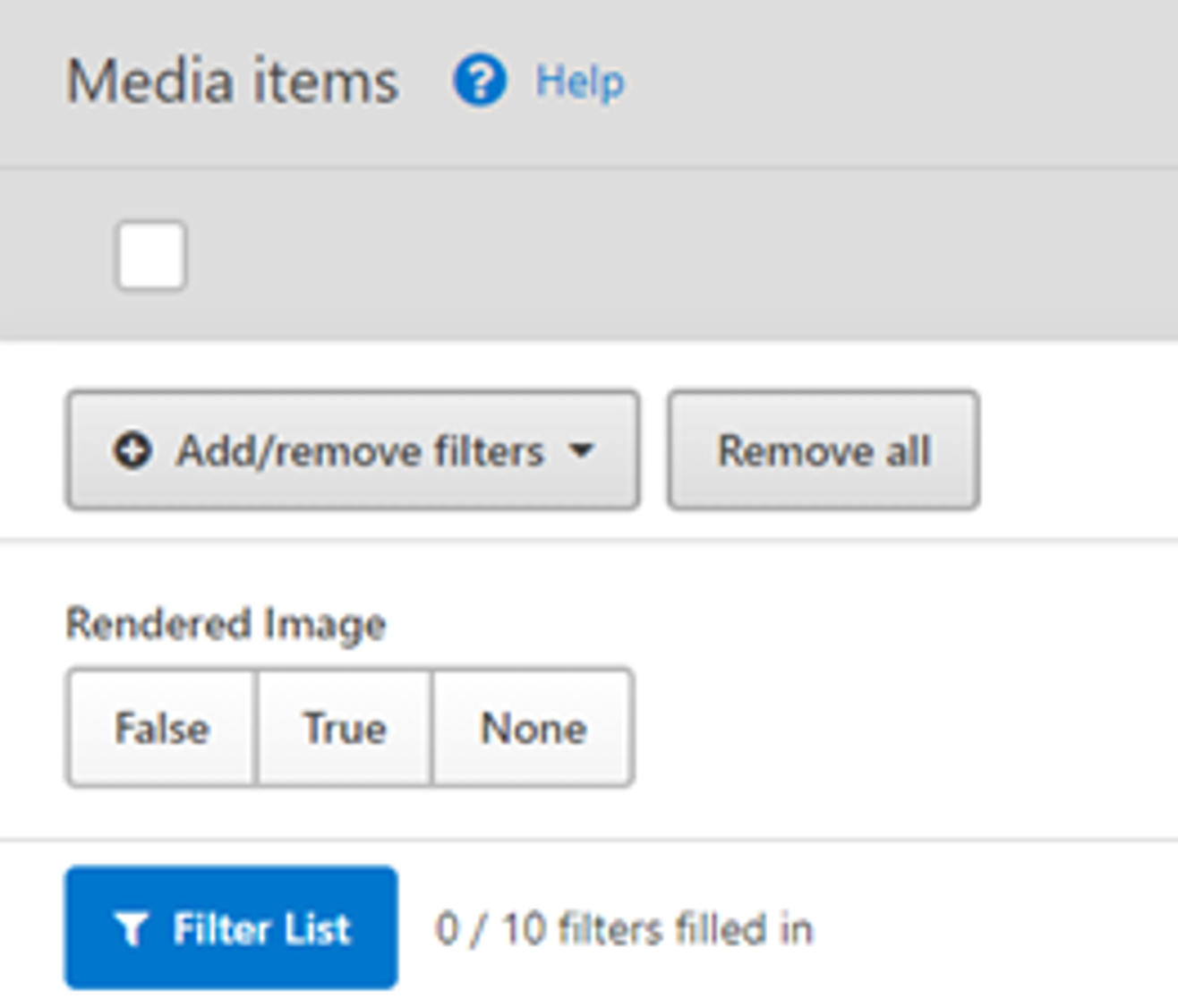Click the Rendered Image filter label
This screenshot has width=1178, height=1008.
tap(226, 624)
